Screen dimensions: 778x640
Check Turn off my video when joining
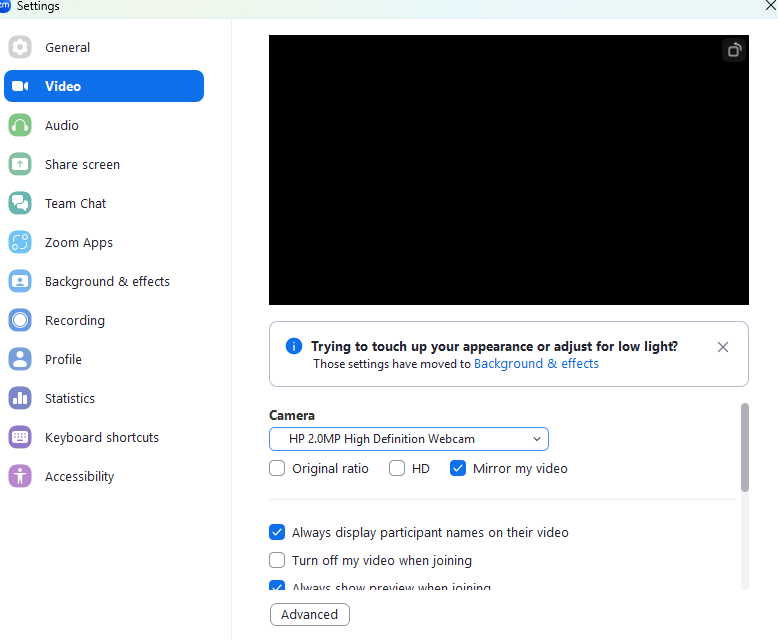point(277,560)
